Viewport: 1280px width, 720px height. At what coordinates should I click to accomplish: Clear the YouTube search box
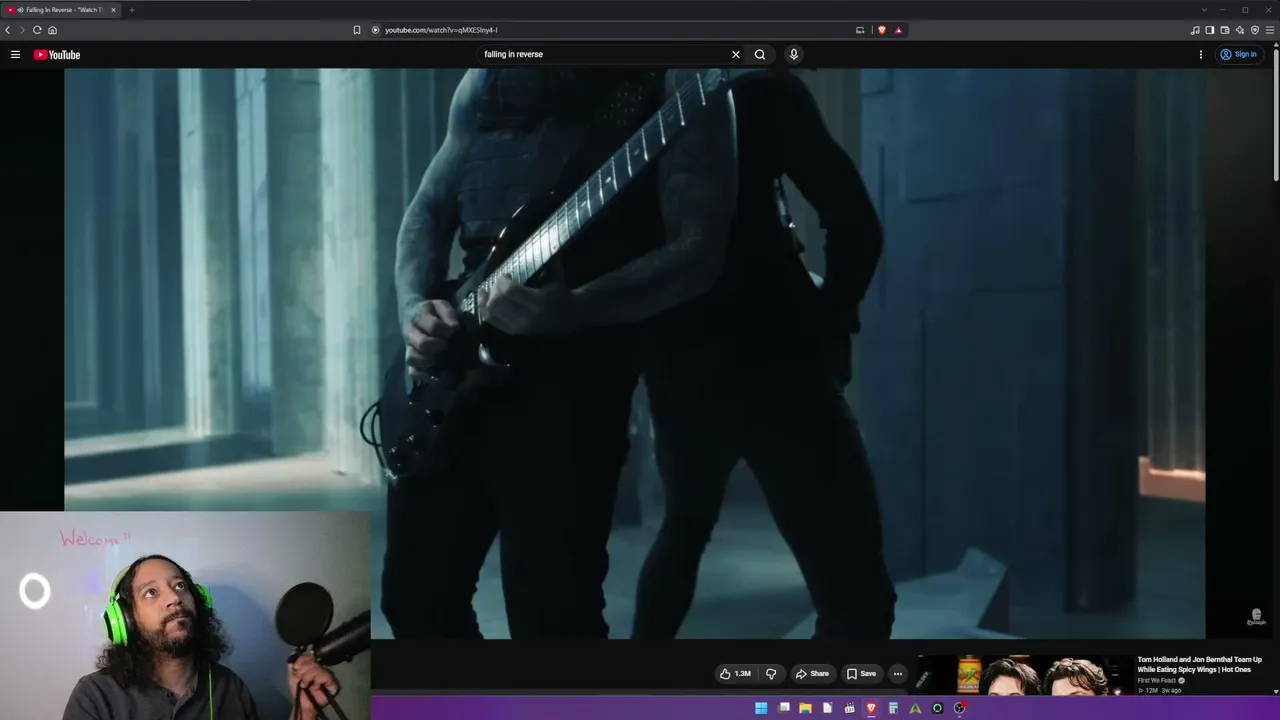point(736,55)
